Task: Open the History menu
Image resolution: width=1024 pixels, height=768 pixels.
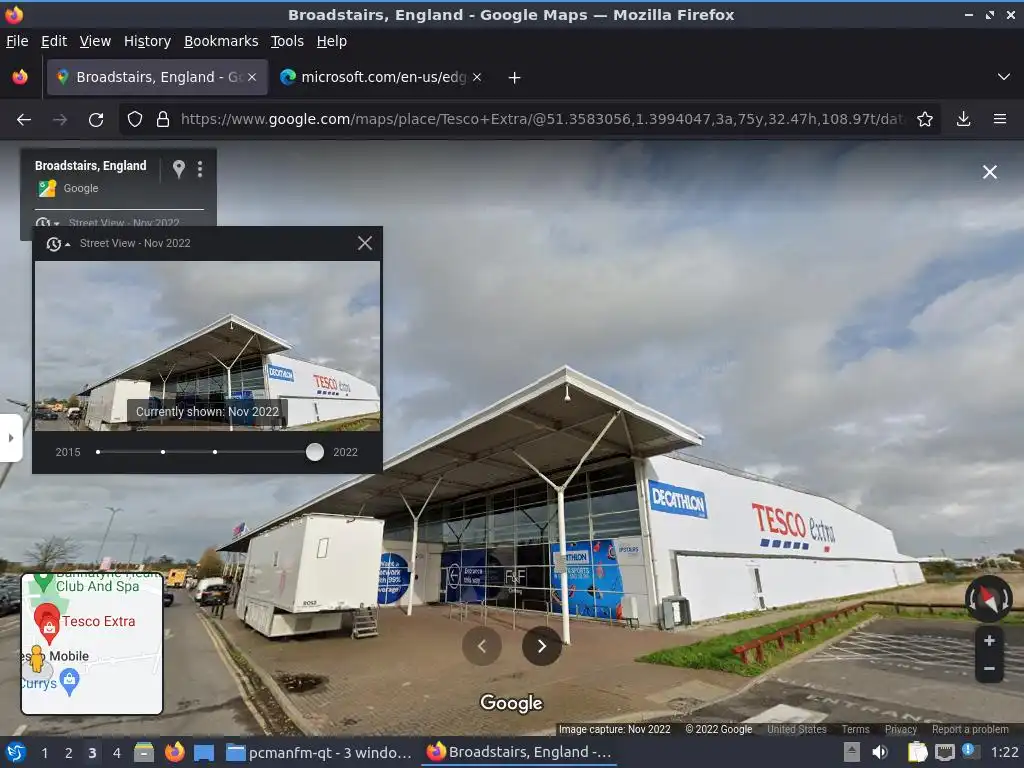Action: (x=147, y=41)
